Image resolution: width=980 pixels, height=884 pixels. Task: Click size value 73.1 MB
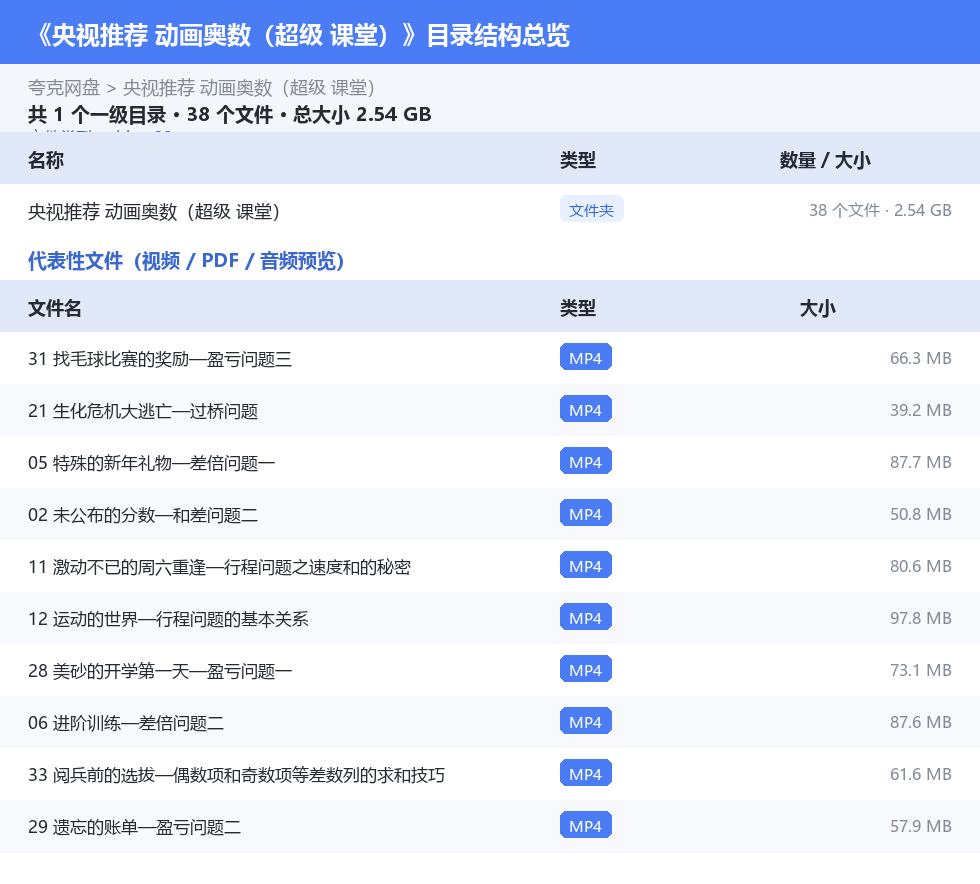coord(921,670)
